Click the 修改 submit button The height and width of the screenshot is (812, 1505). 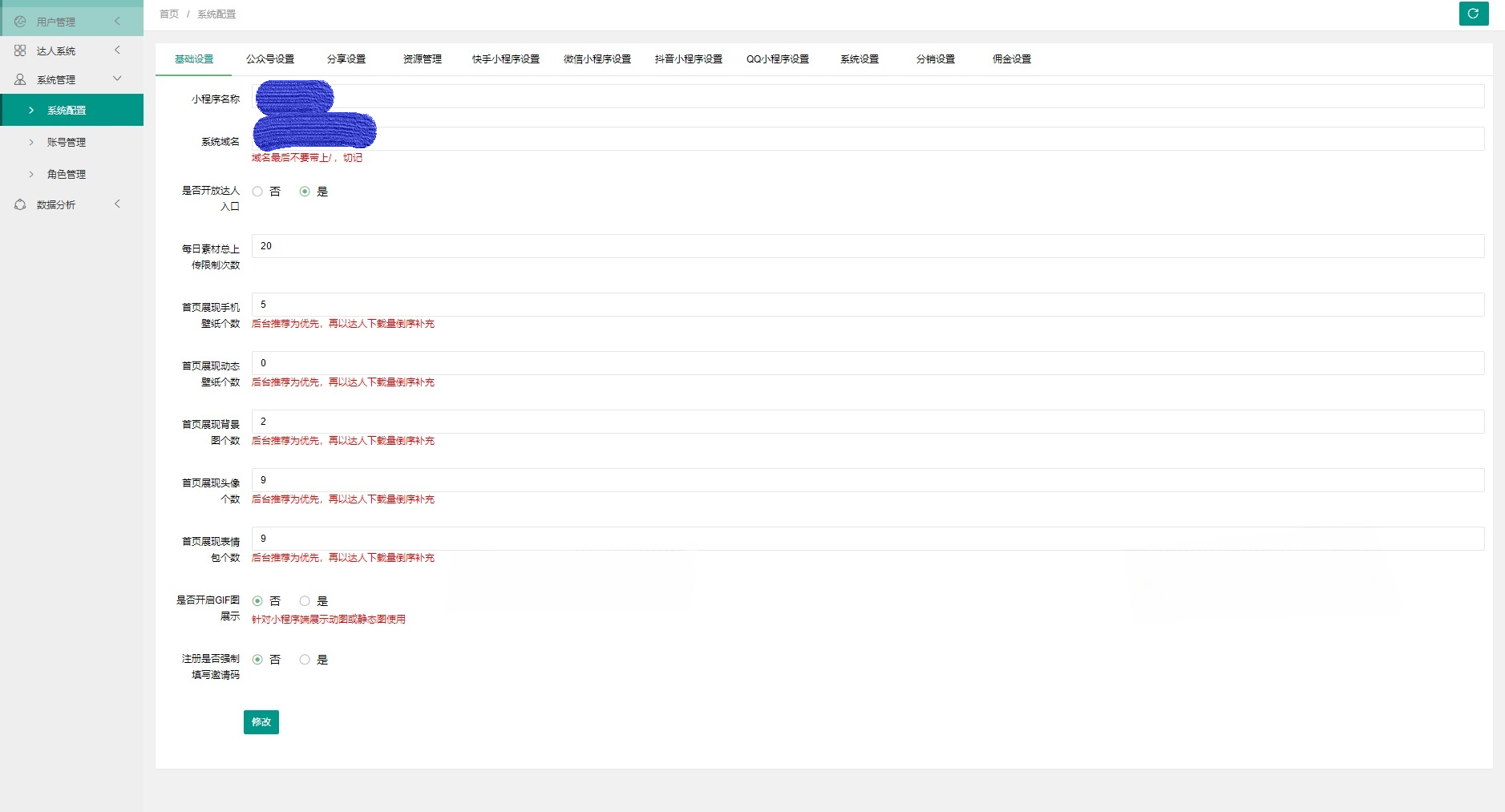261,721
